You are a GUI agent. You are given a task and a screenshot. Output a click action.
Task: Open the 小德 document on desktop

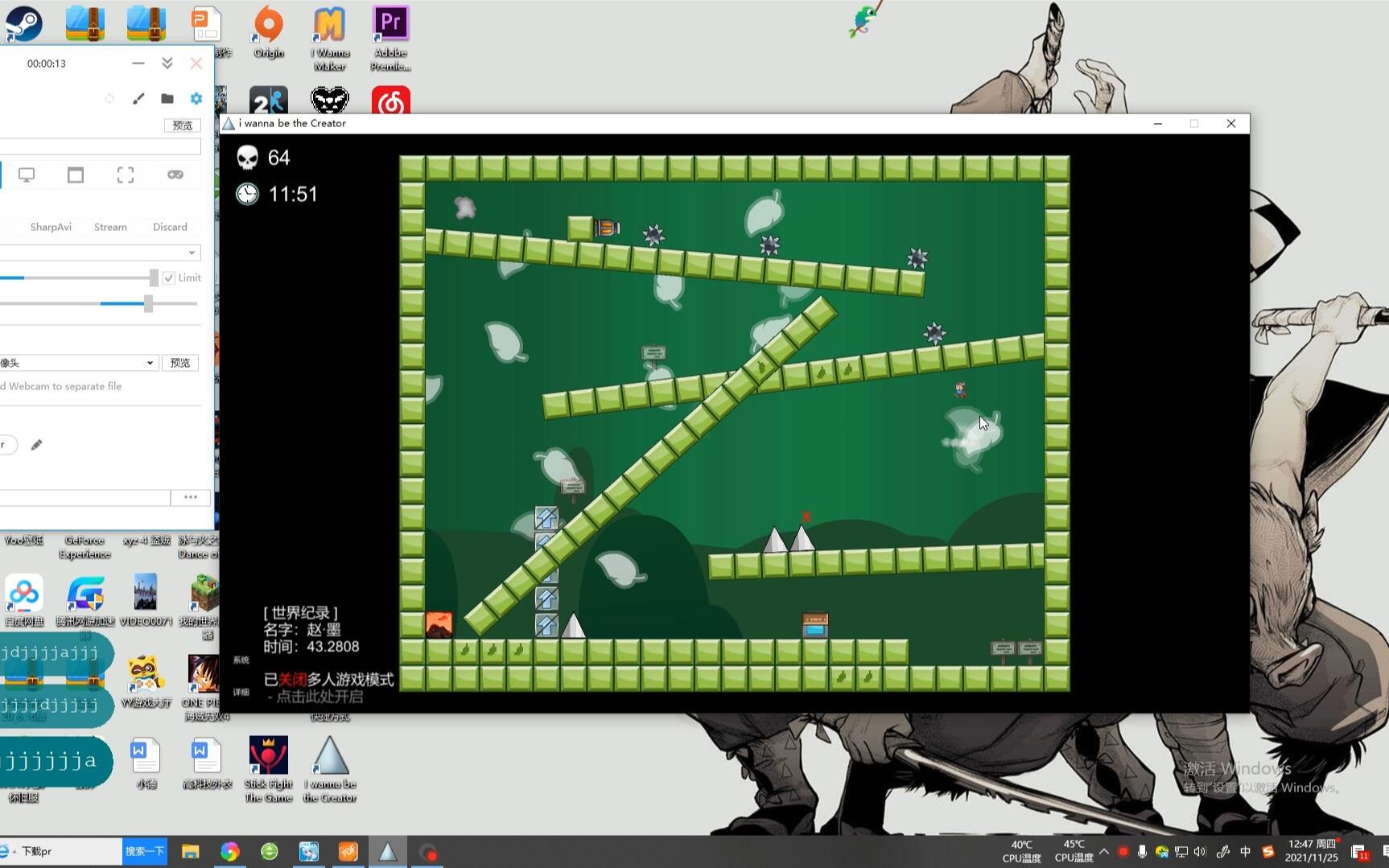[146, 763]
